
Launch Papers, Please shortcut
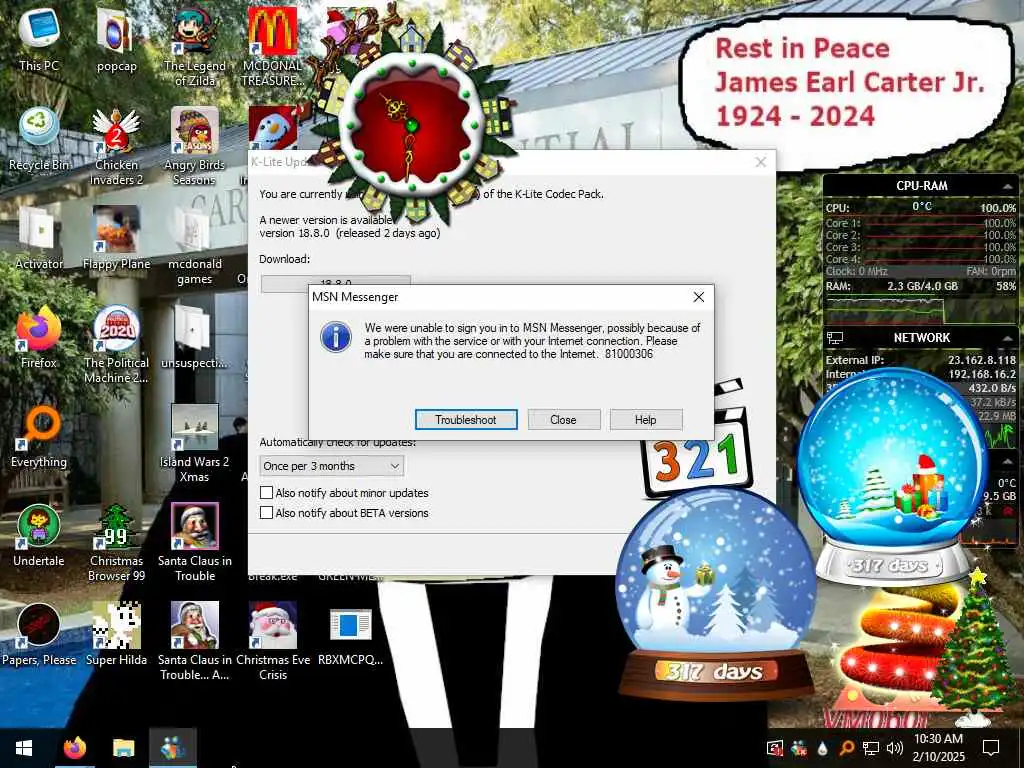pos(39,635)
